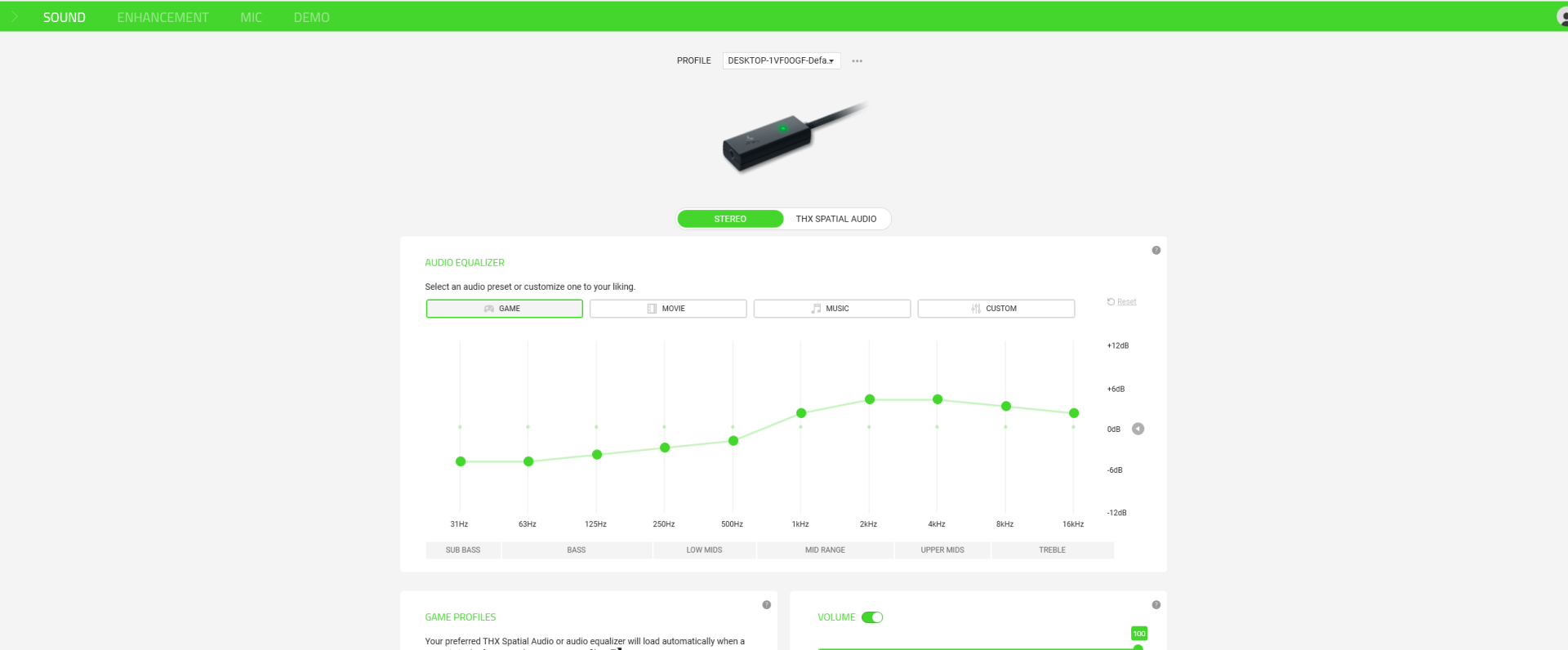Click the arrow icon beside 0dB
This screenshot has height=650, width=1568.
pyautogui.click(x=1138, y=430)
